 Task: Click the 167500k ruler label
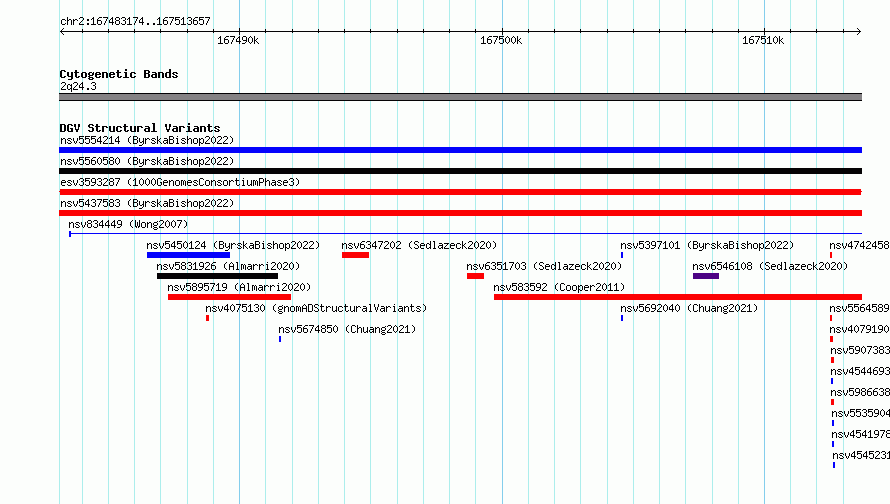[501, 40]
